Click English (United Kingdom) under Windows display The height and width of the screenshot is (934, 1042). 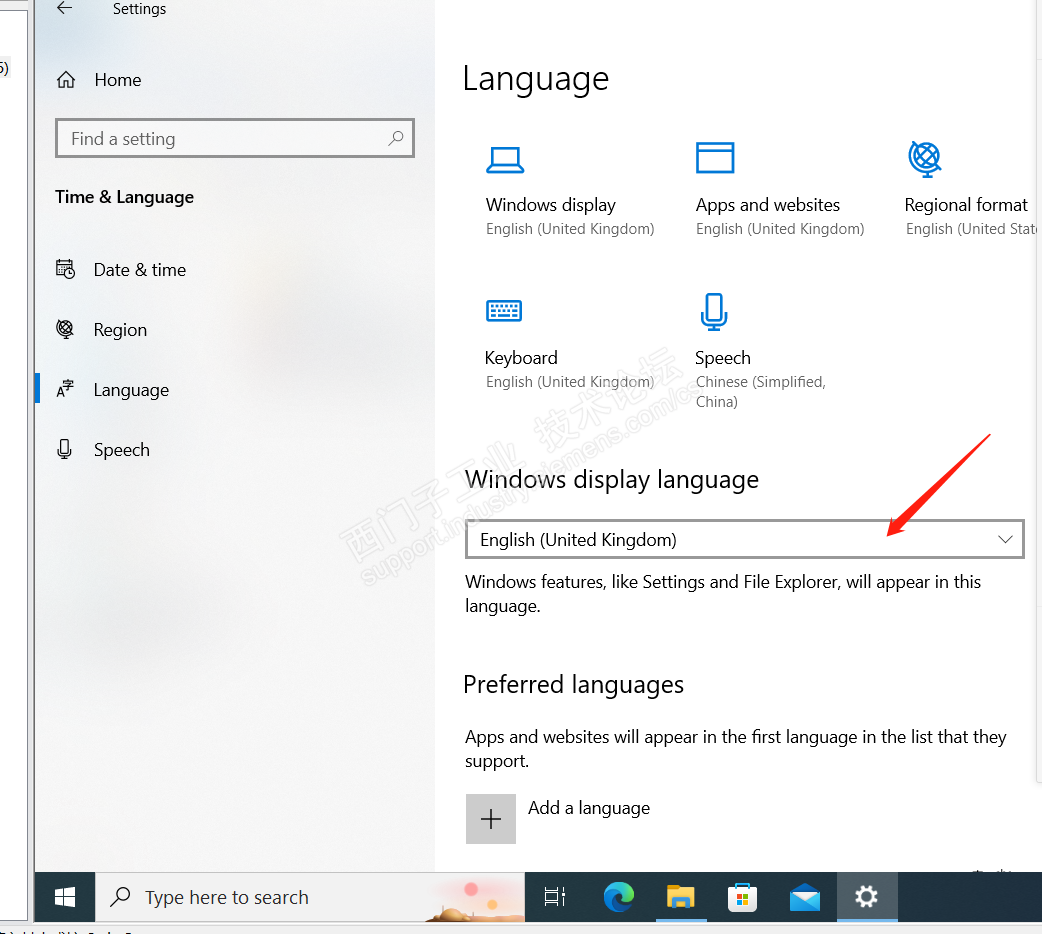click(570, 229)
